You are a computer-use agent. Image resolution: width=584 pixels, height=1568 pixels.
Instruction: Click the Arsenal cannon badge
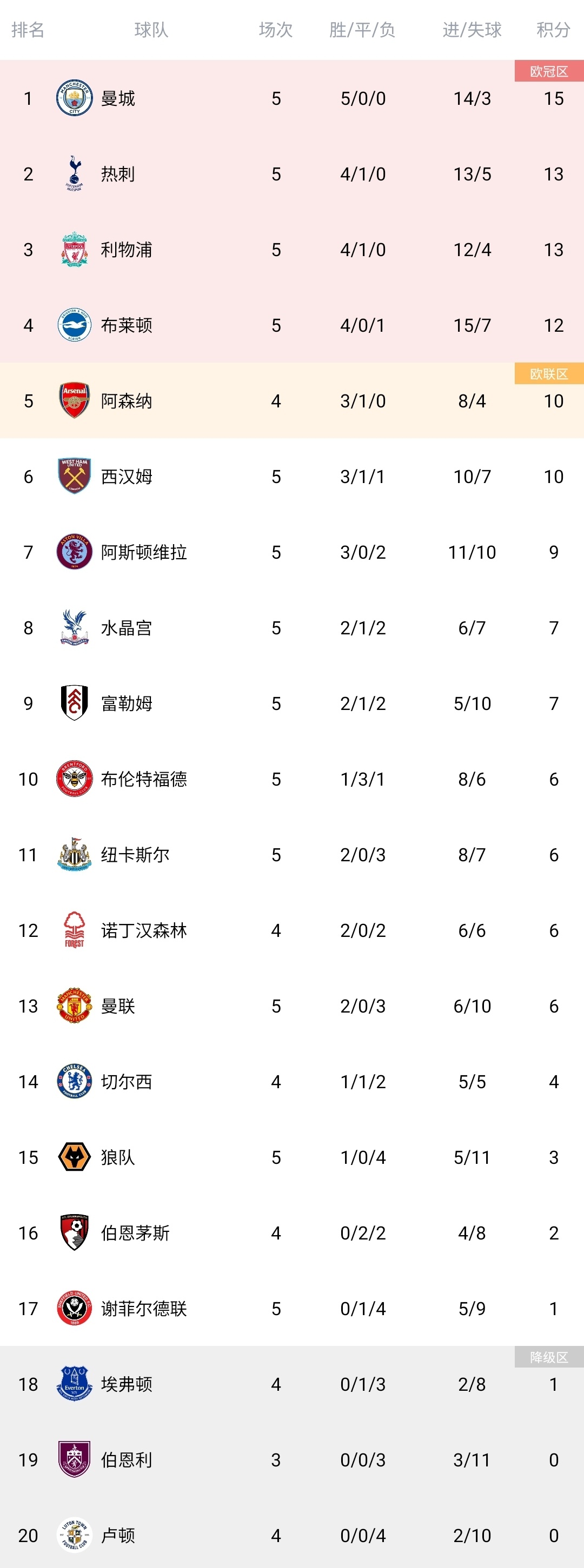click(x=74, y=400)
